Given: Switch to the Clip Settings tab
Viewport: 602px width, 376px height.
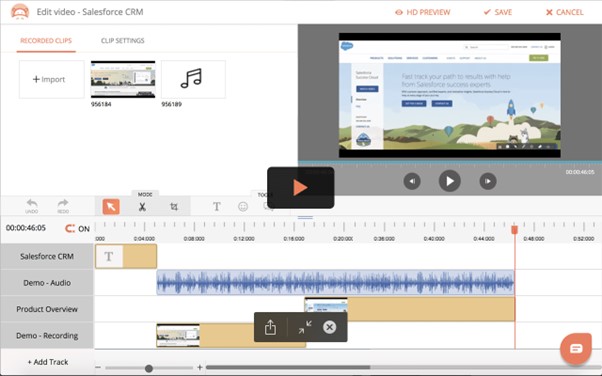Looking at the screenshot, I should point(122,41).
